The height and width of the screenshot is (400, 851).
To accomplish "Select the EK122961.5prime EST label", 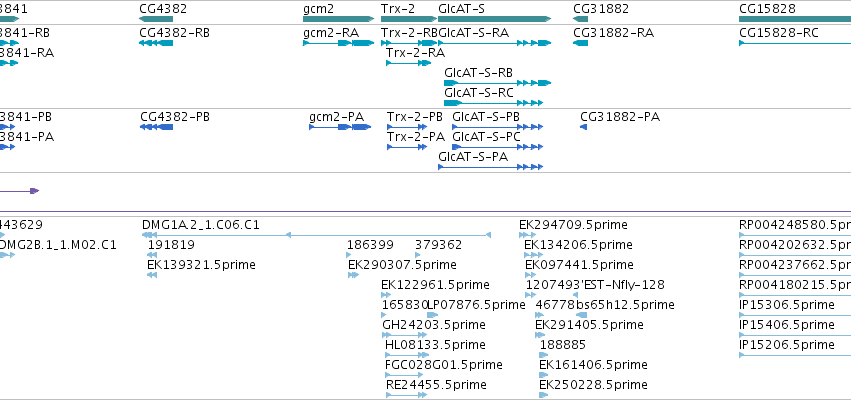I will pos(435,285).
